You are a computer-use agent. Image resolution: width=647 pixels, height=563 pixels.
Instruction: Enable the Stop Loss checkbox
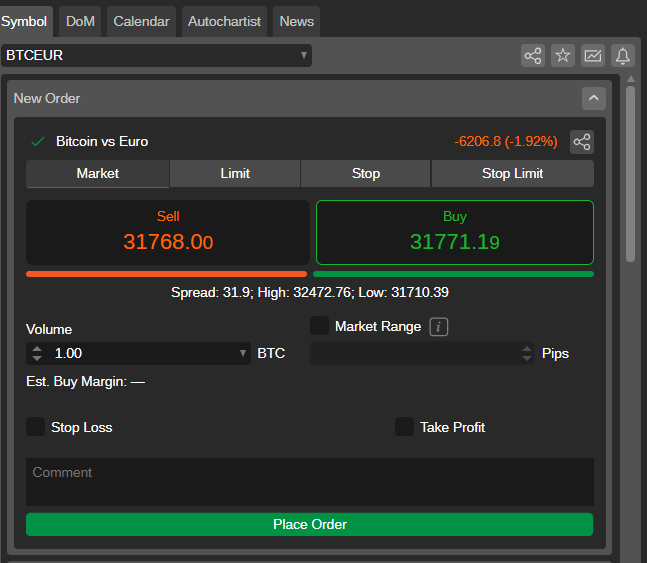point(36,427)
